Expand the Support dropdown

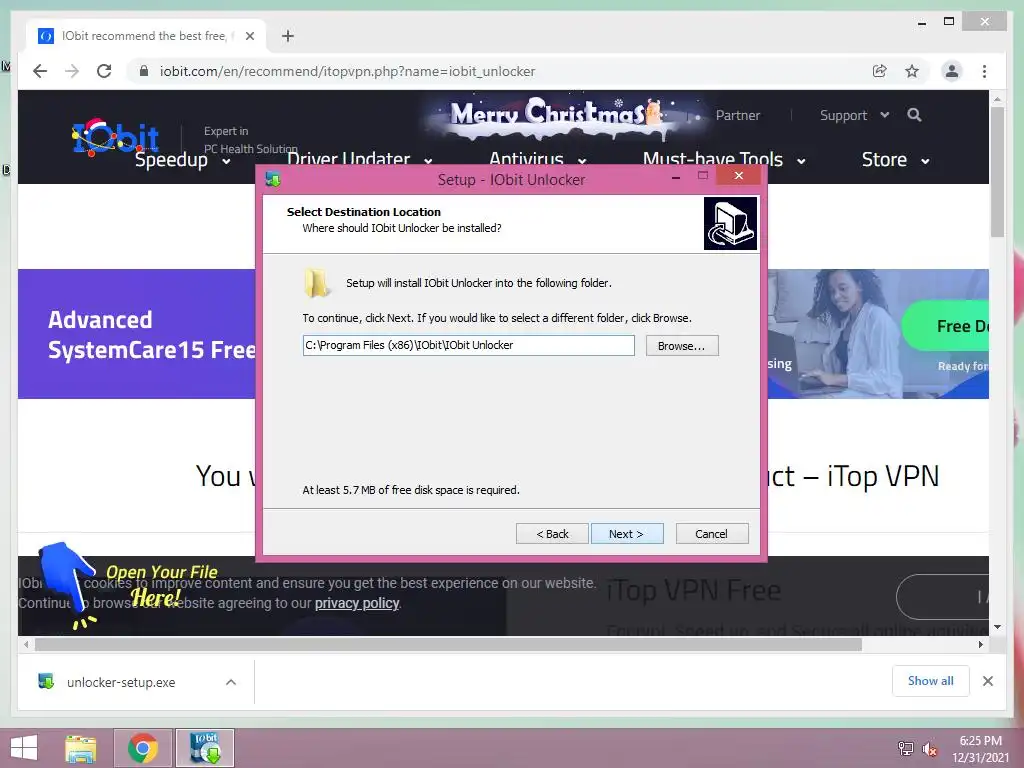point(854,115)
